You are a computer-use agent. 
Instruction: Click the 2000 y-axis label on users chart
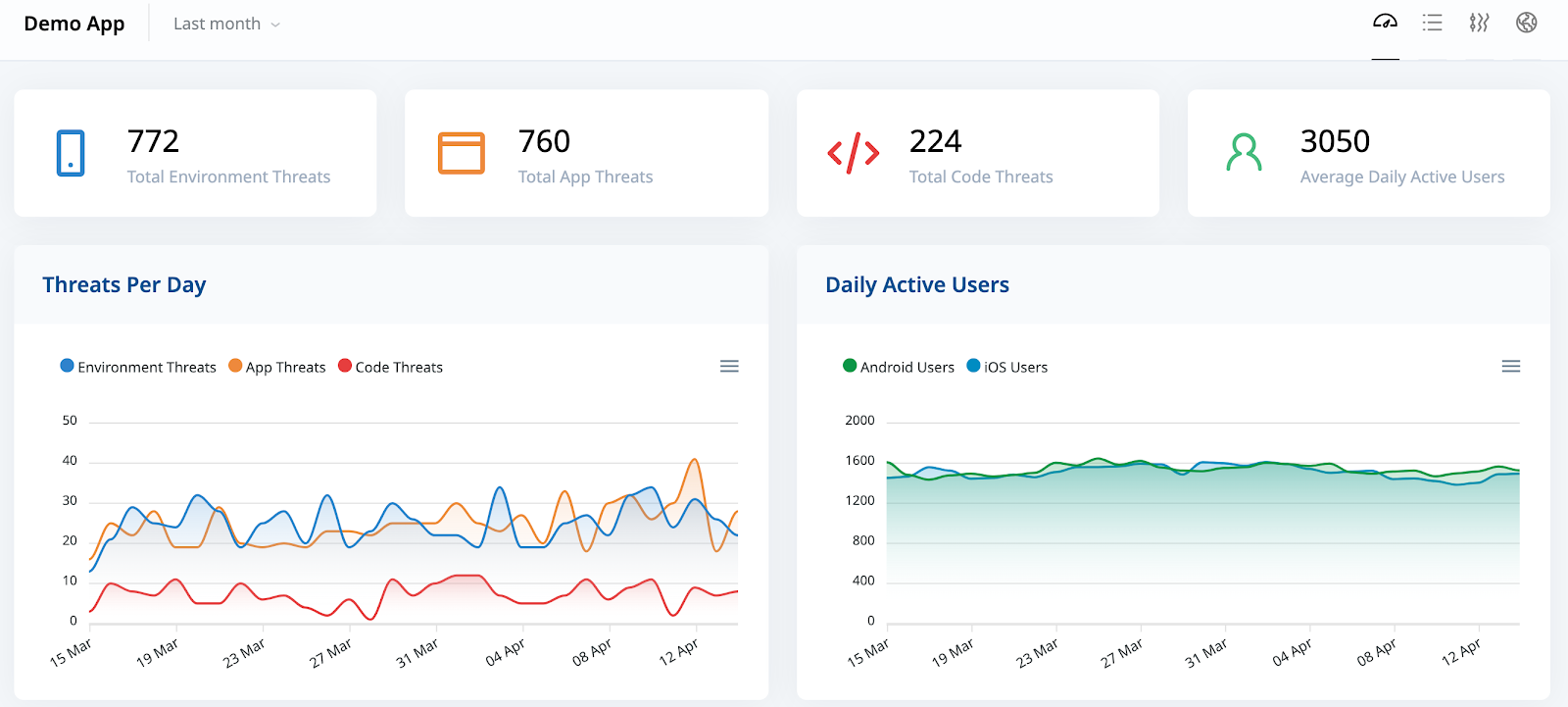pyautogui.click(x=859, y=421)
